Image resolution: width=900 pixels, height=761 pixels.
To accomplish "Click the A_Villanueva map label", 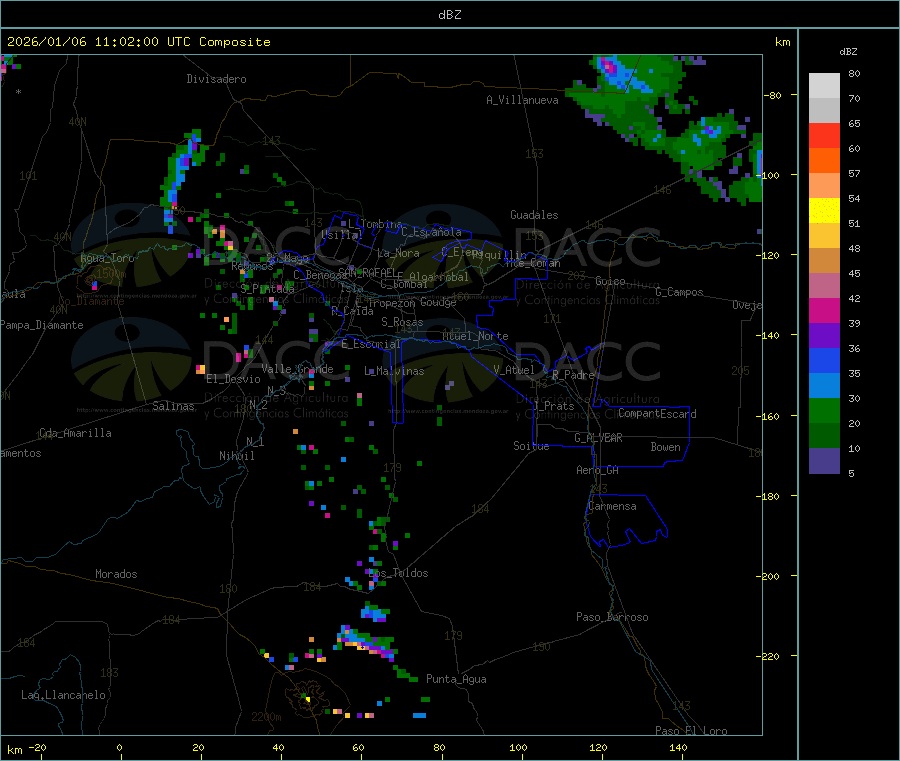I will (522, 100).
